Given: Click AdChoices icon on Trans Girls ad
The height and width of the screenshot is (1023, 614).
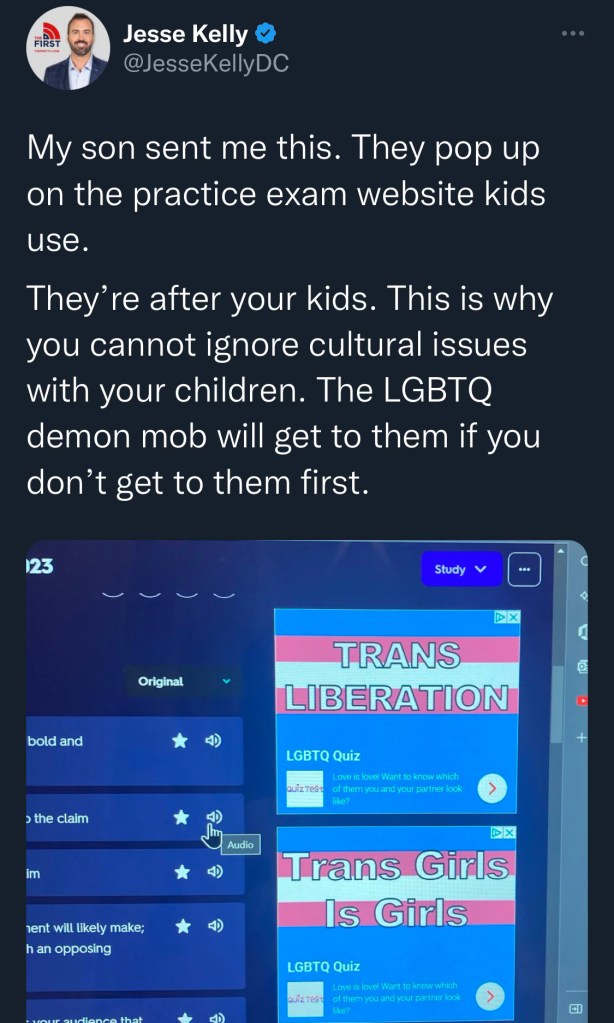Looking at the screenshot, I should click(498, 832).
